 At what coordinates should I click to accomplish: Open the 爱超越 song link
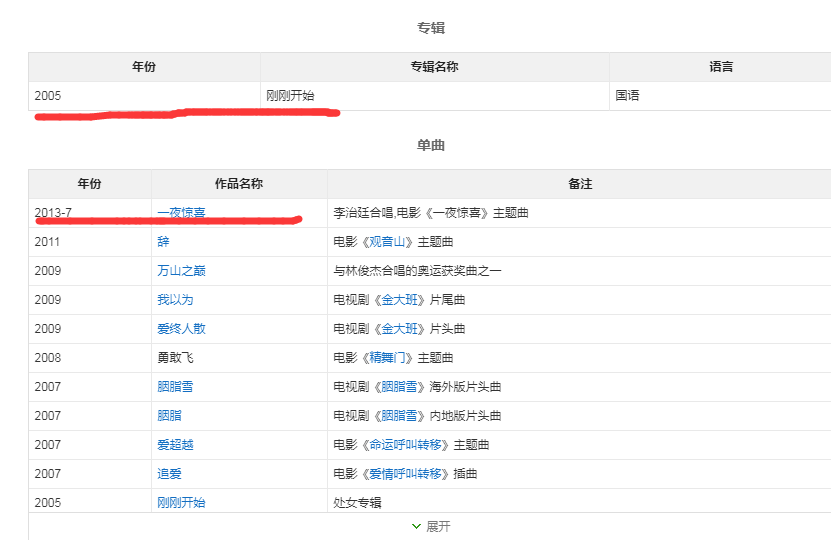pyautogui.click(x=175, y=445)
